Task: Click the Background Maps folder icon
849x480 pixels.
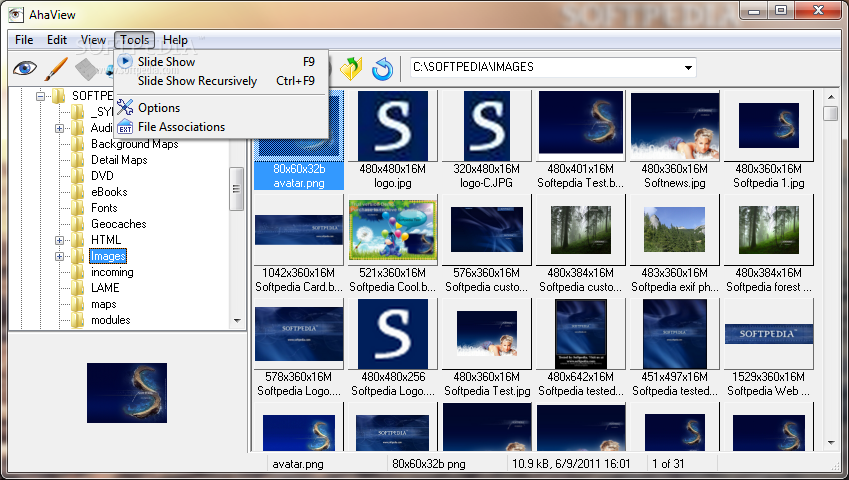Action: [77, 144]
